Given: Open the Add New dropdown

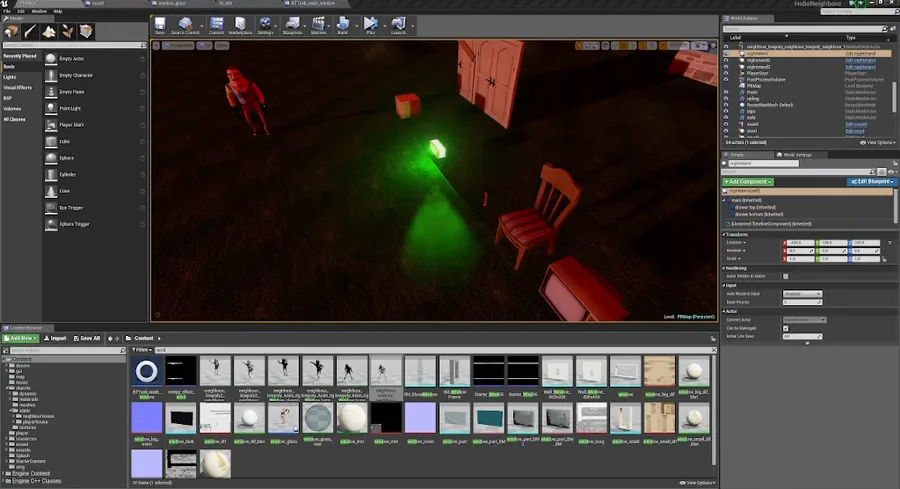Looking at the screenshot, I should [21, 339].
